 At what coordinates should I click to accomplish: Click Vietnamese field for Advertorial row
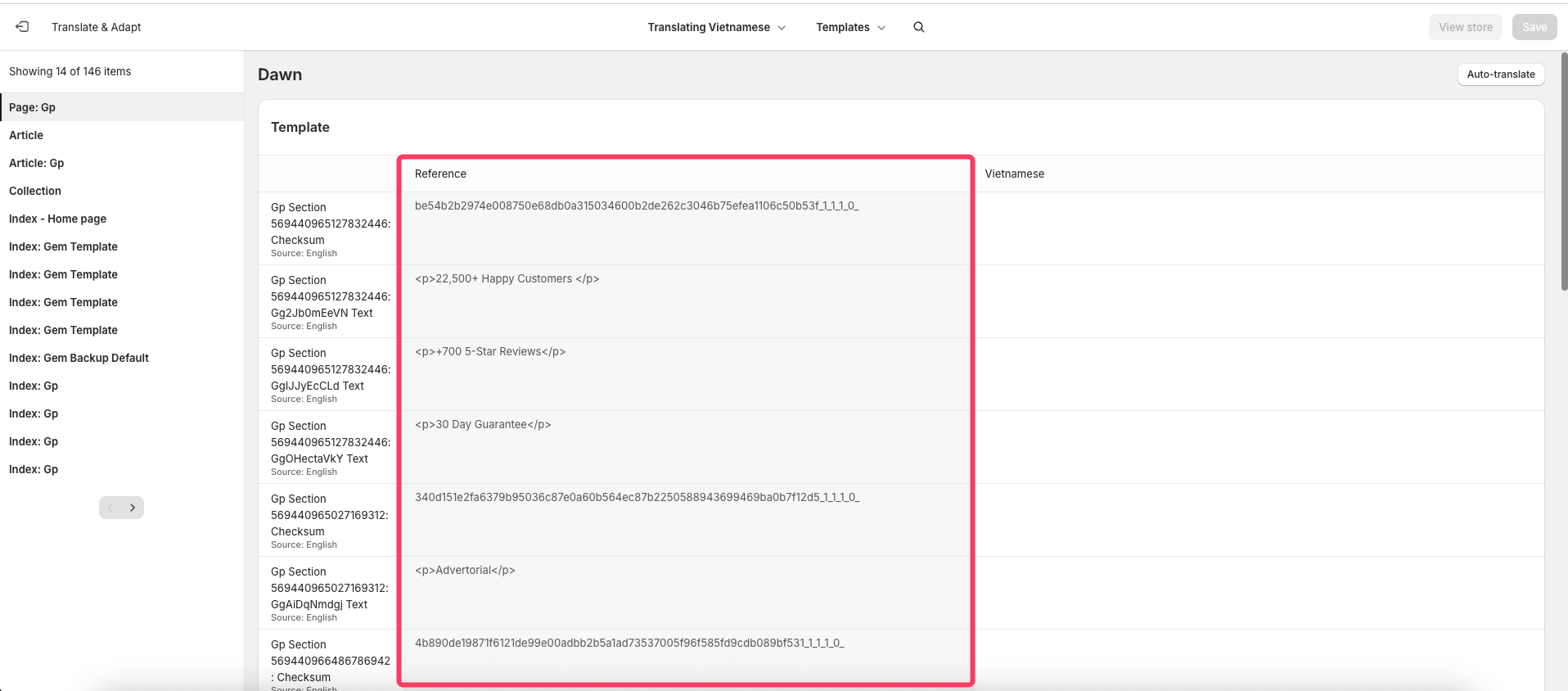1257,592
